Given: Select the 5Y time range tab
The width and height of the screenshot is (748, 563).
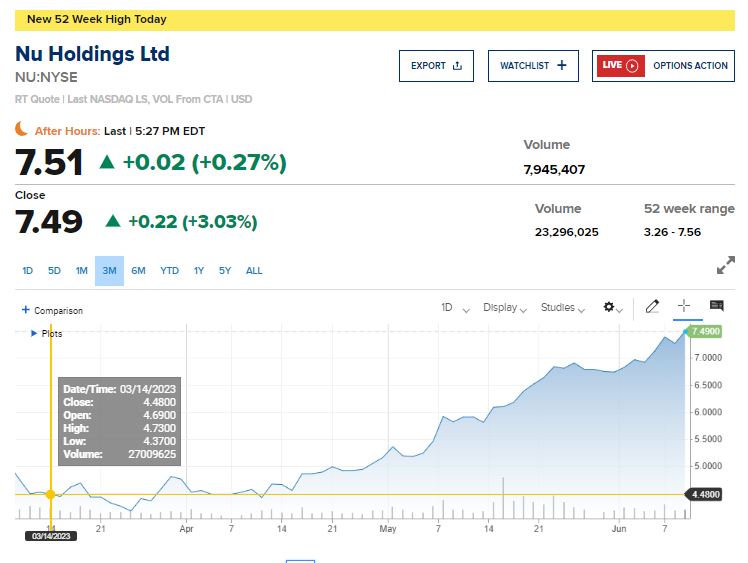Looking at the screenshot, I should [x=225, y=271].
